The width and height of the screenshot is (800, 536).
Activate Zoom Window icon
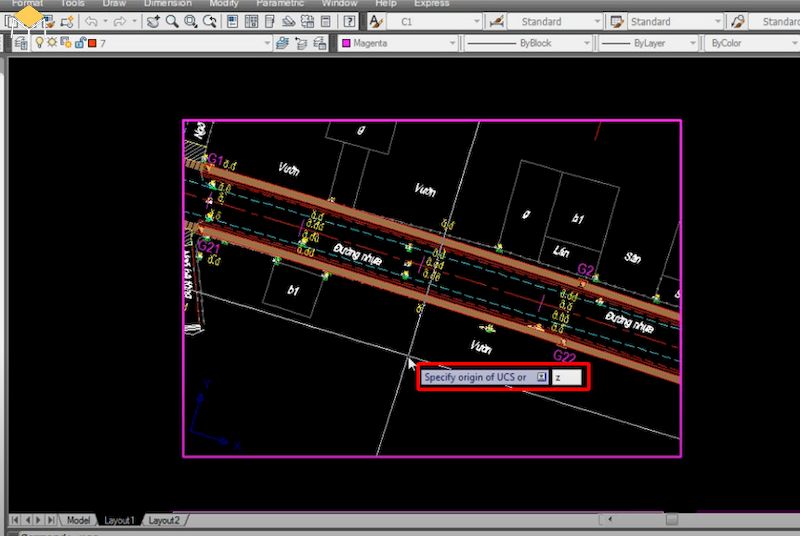pyautogui.click(x=191, y=21)
